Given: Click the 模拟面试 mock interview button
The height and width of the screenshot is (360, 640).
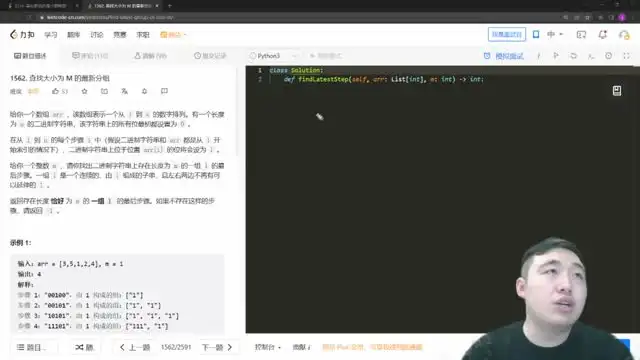Looking at the screenshot, I should tap(504, 56).
